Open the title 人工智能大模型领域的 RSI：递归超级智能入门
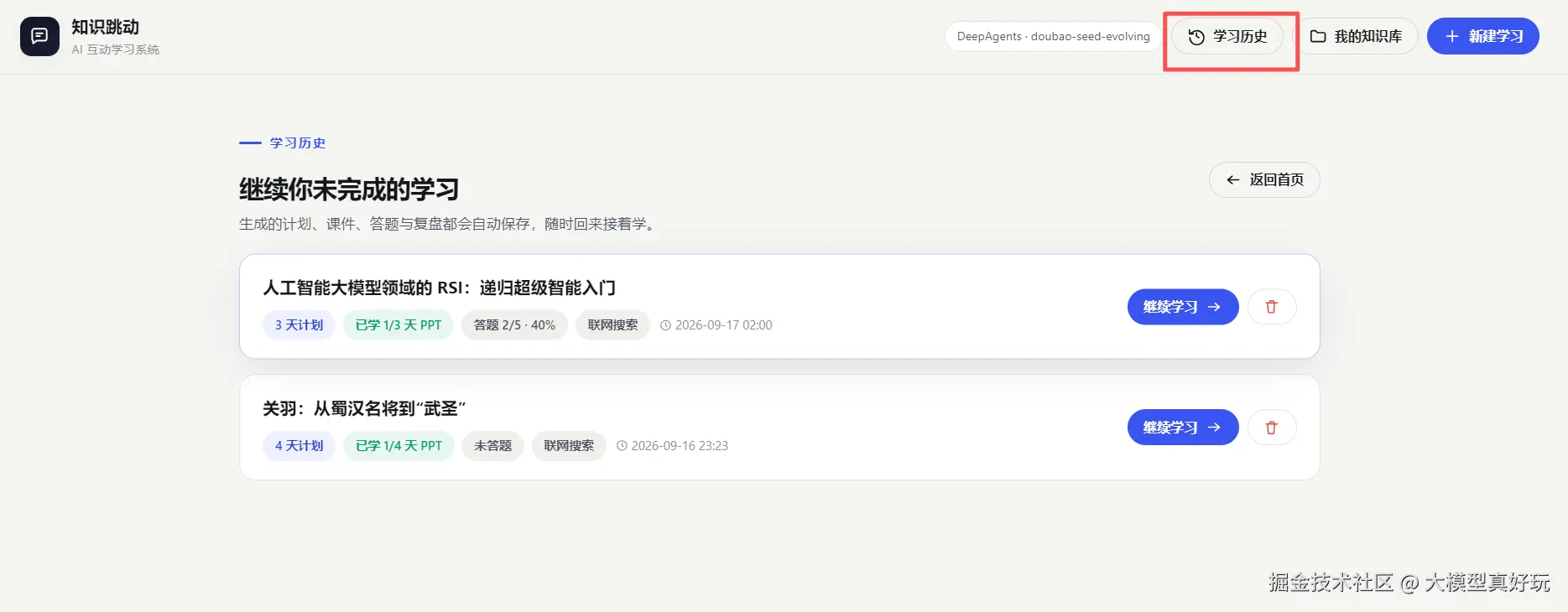This screenshot has height=612, width=1568. pyautogui.click(x=439, y=288)
